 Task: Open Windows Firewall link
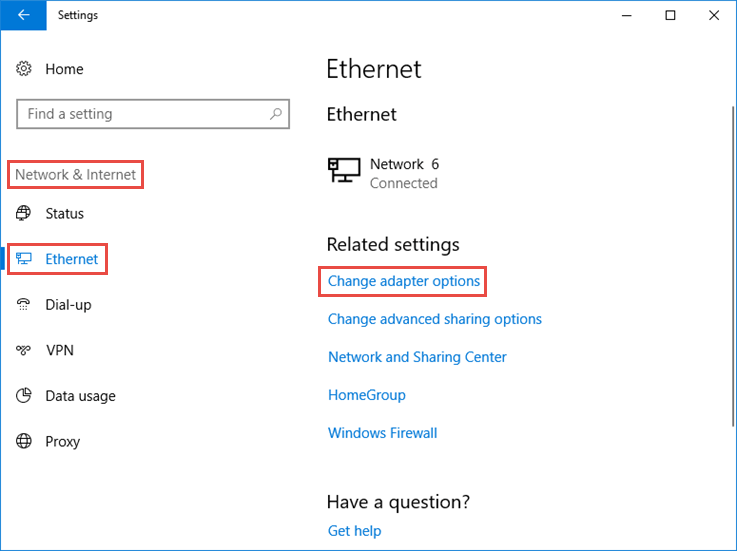click(x=382, y=433)
